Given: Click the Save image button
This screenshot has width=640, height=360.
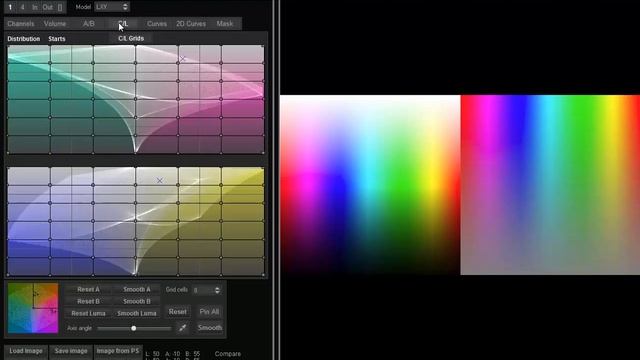Looking at the screenshot, I should (71, 351).
